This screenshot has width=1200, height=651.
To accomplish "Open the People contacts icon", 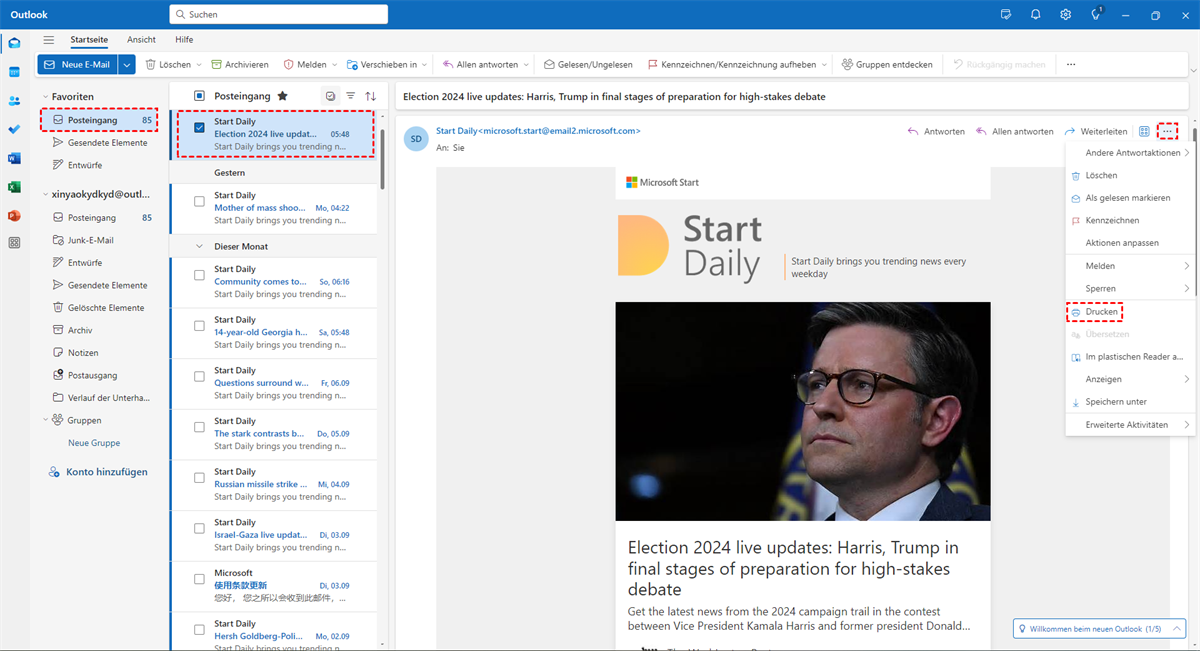I will pos(14,101).
